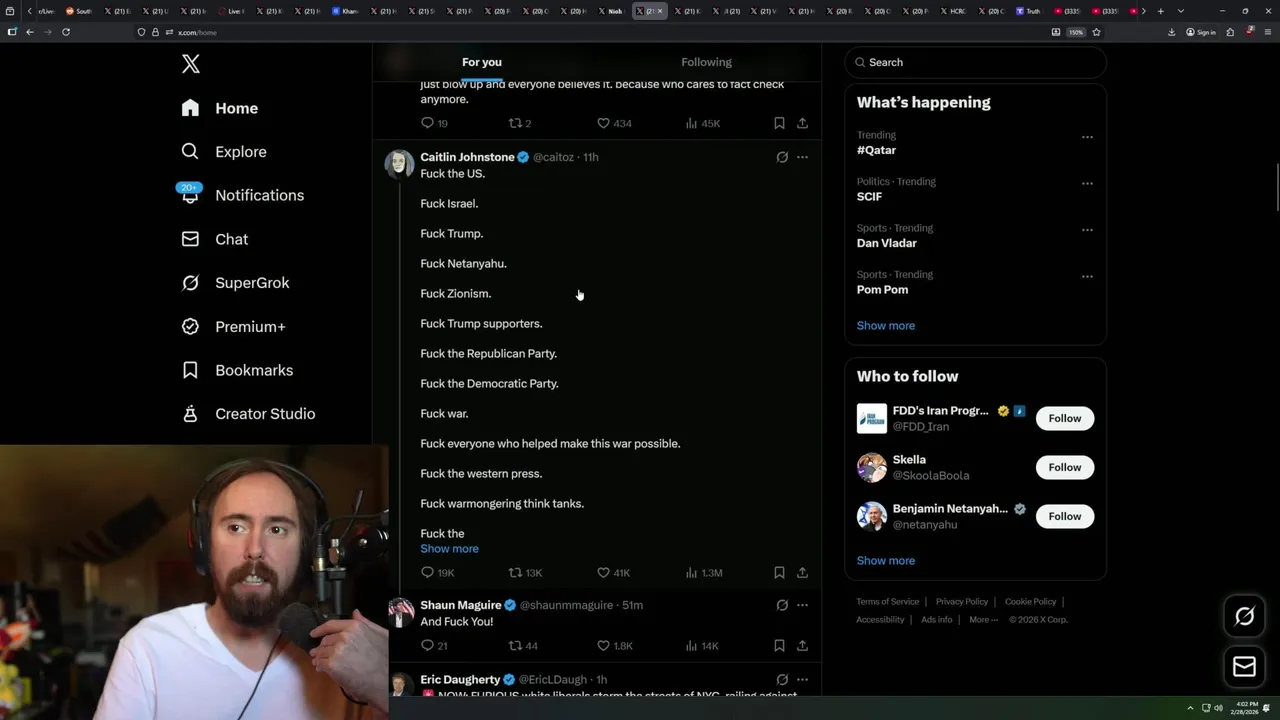The width and height of the screenshot is (1280, 720).
Task: Switch to the For you tab
Action: 482,62
